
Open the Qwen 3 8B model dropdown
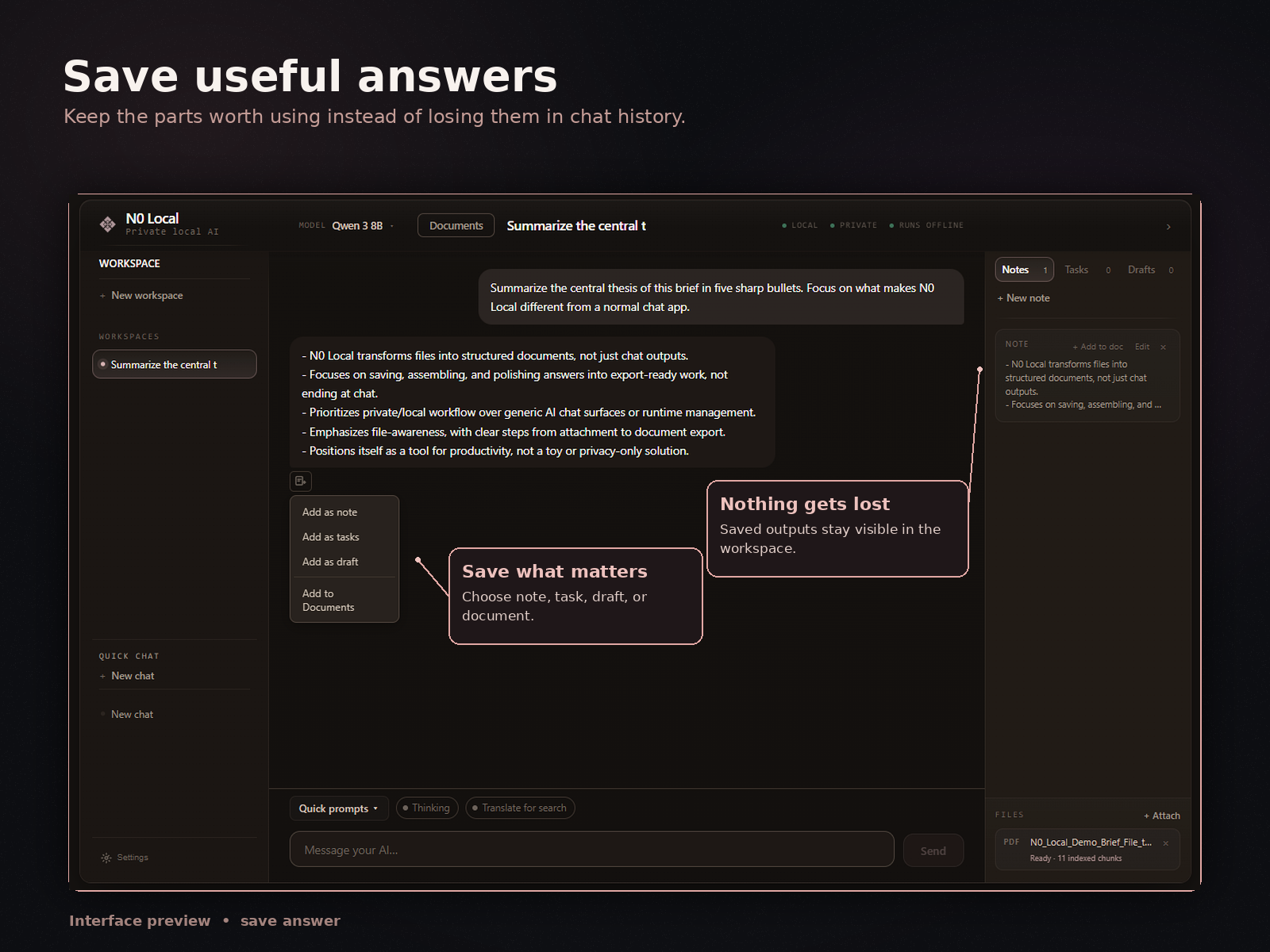point(364,225)
